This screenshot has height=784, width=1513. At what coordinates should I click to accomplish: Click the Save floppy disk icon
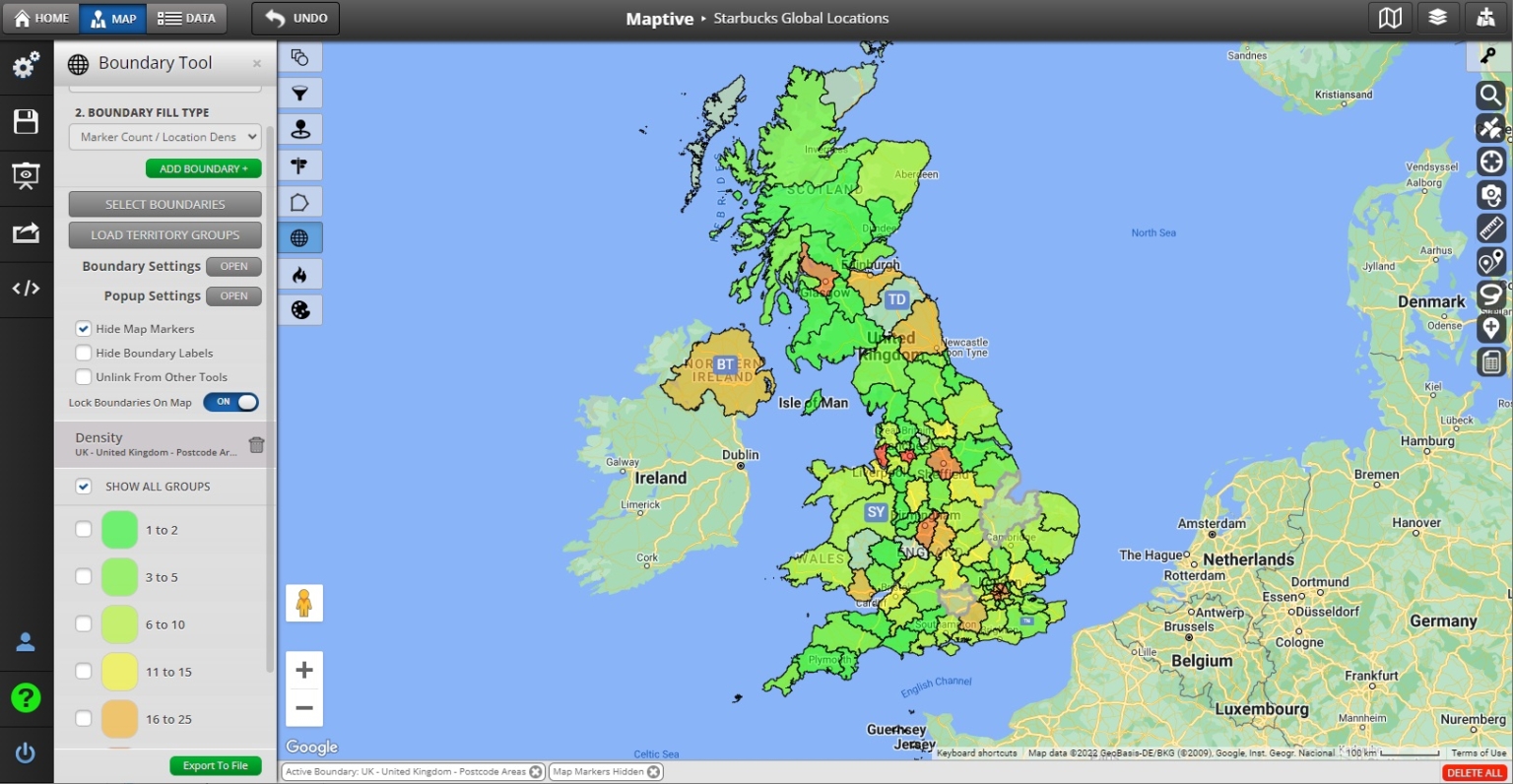click(26, 122)
